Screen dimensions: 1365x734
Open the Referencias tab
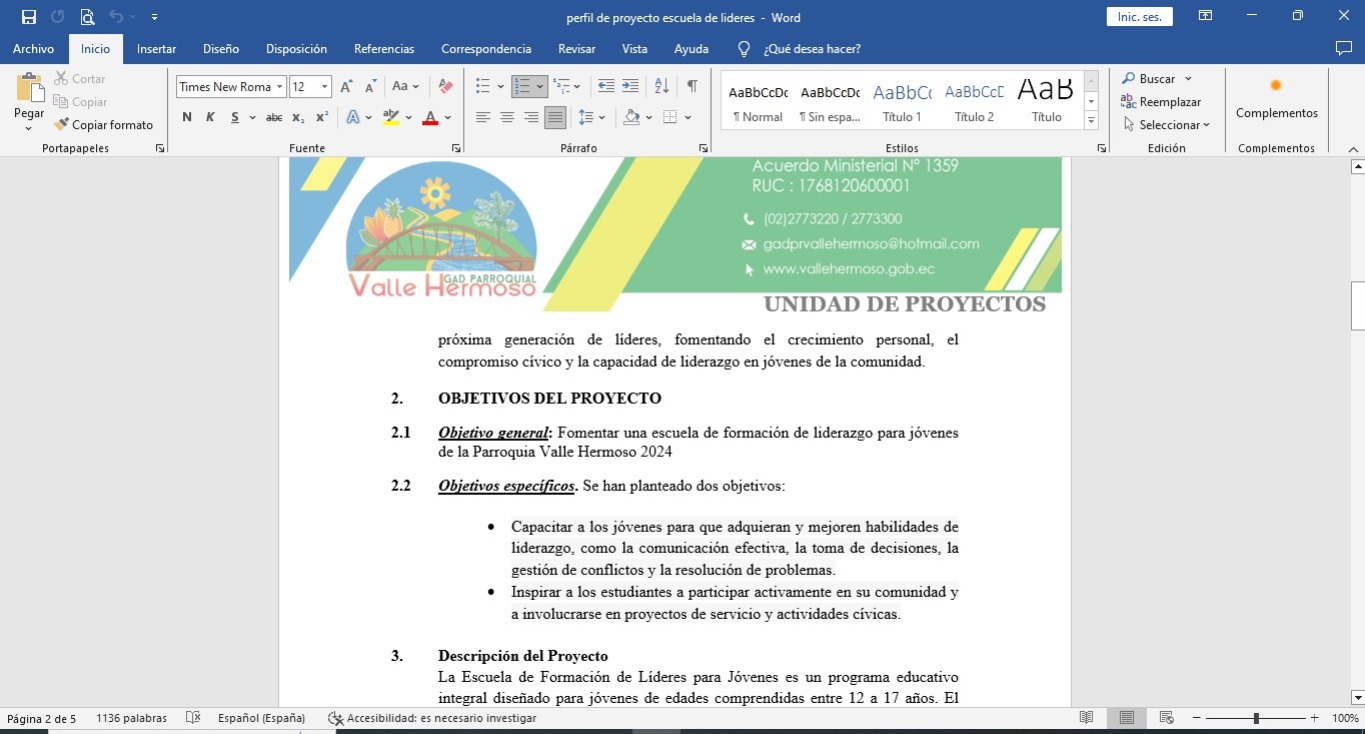(384, 49)
